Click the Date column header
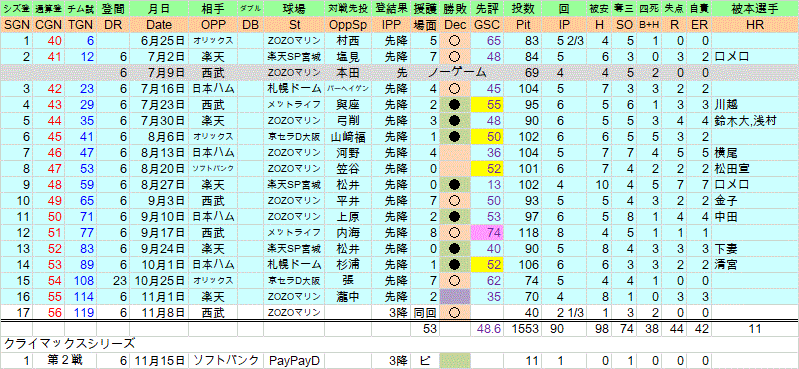The image size is (799, 369). tap(158, 24)
